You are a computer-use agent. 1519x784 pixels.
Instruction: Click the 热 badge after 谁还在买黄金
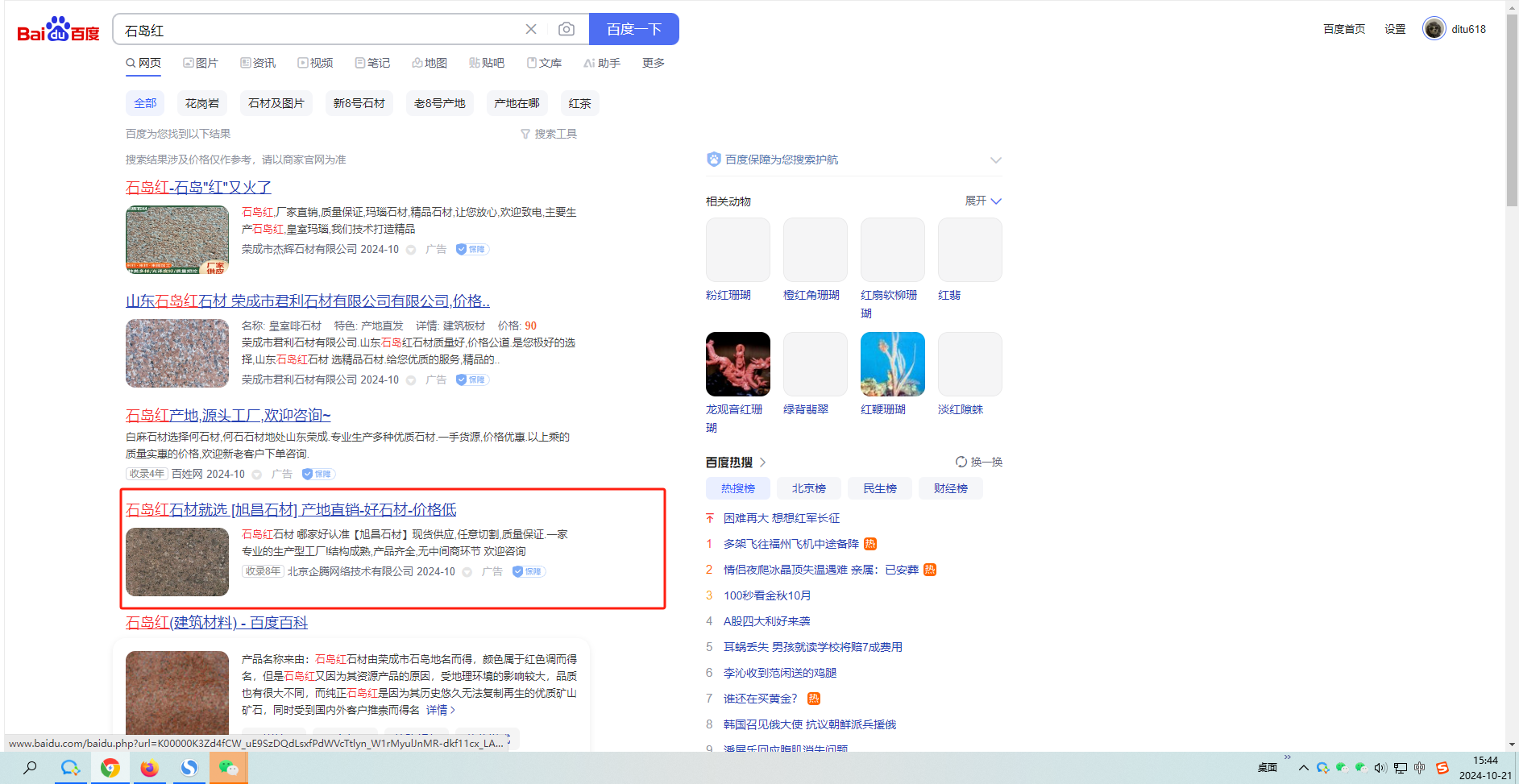[814, 699]
